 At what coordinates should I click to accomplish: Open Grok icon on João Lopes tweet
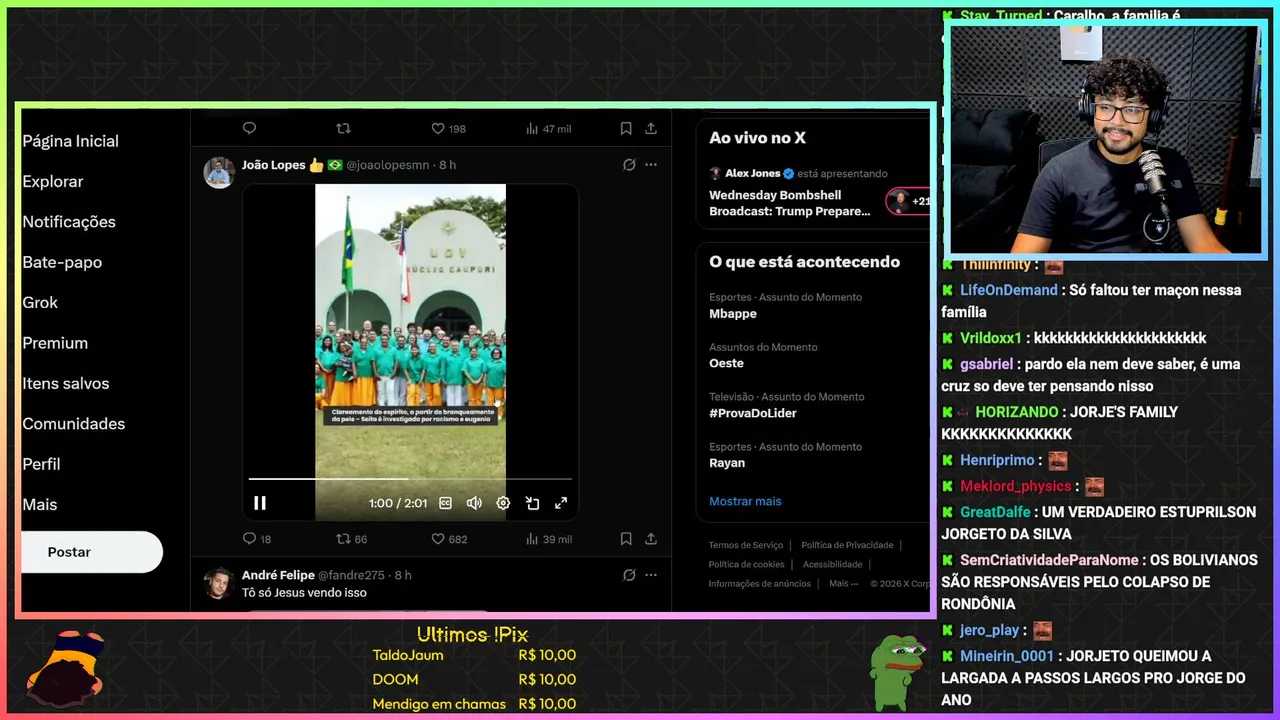click(x=629, y=165)
